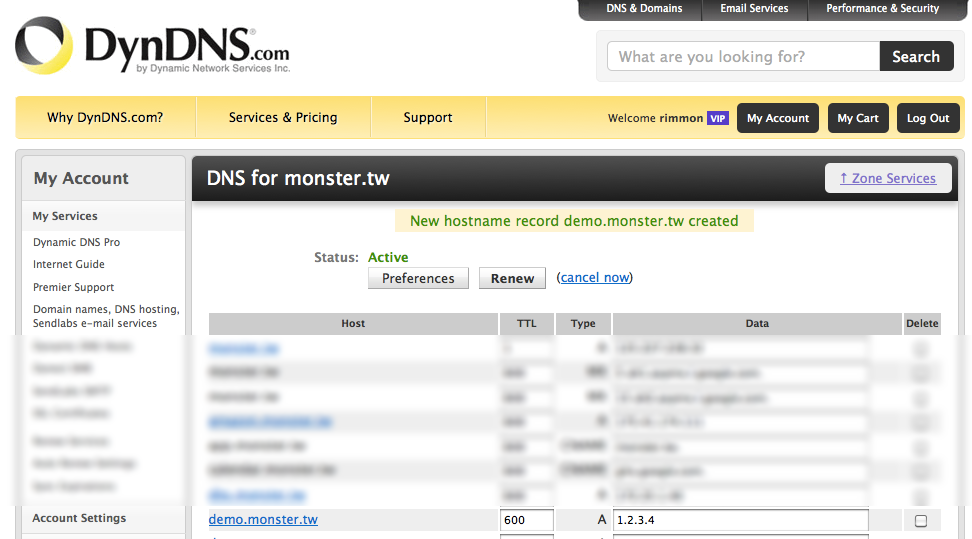Open the demo.monster.tw host link
Screen dimensions: 972x539
(x=263, y=519)
